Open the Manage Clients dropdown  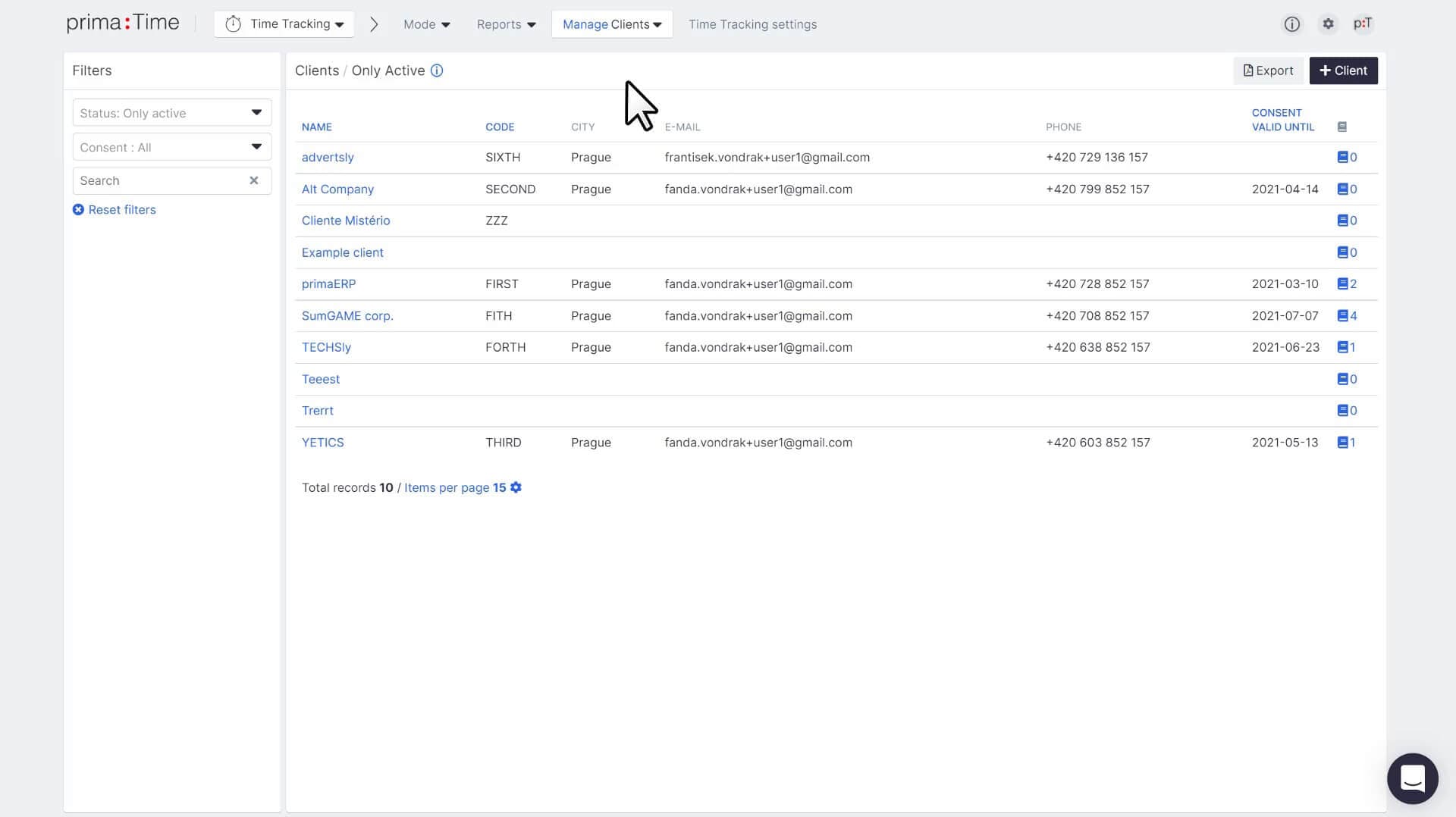point(612,24)
